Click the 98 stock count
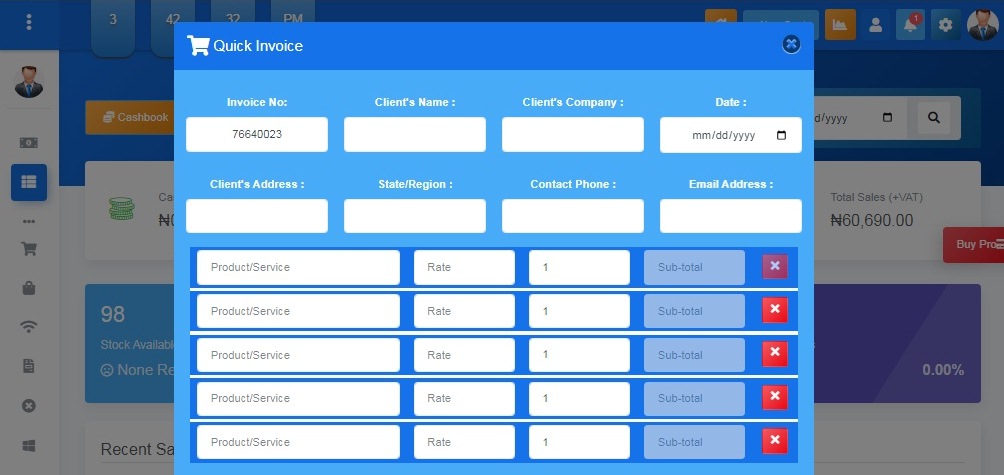The height and width of the screenshot is (475, 1004). (113, 314)
